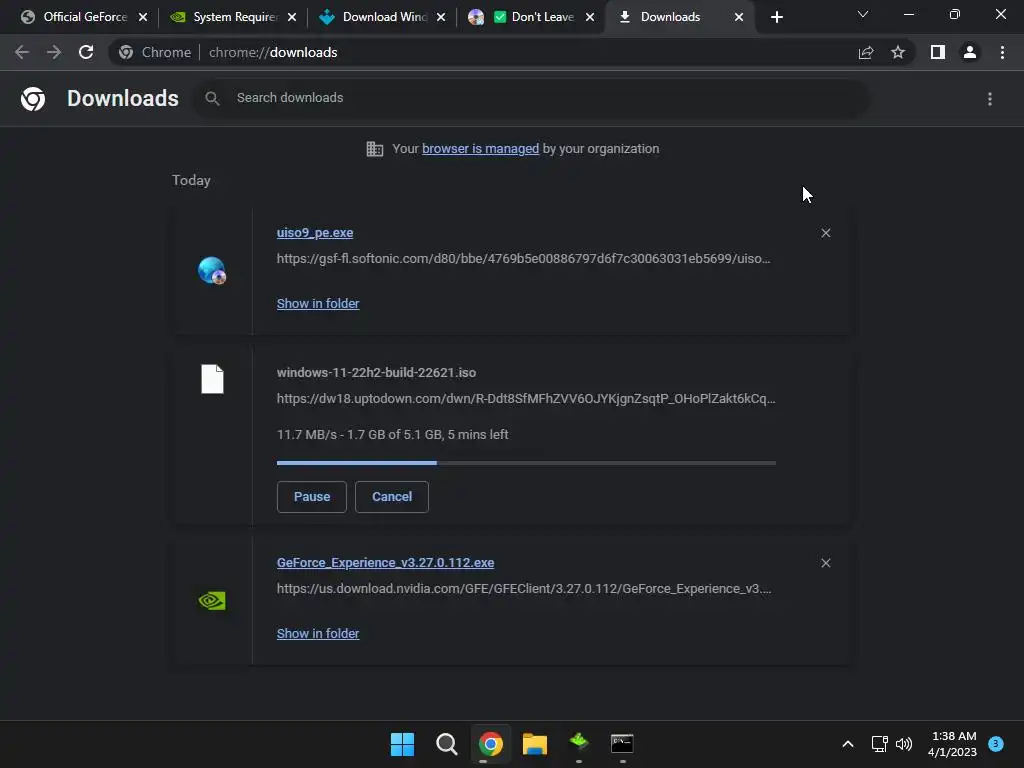Screen dimensions: 1024x768
Task: Open the terminal window from the taskbar
Action: [622, 743]
